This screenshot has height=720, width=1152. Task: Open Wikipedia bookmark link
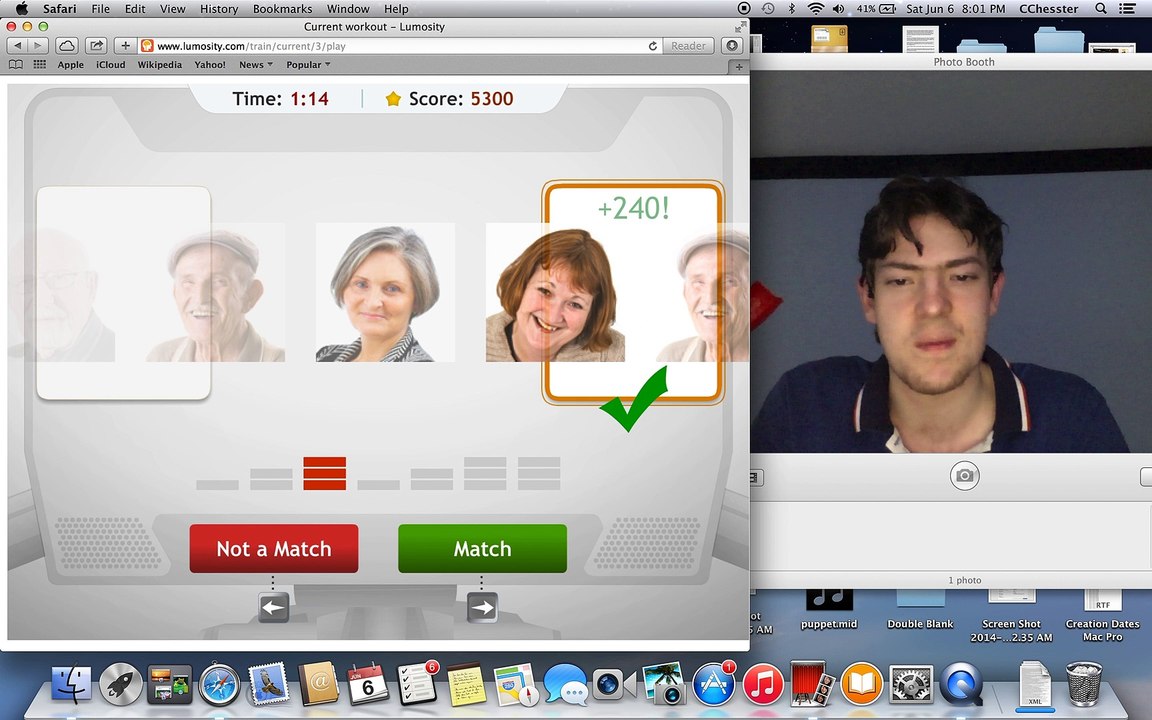pyautogui.click(x=159, y=65)
